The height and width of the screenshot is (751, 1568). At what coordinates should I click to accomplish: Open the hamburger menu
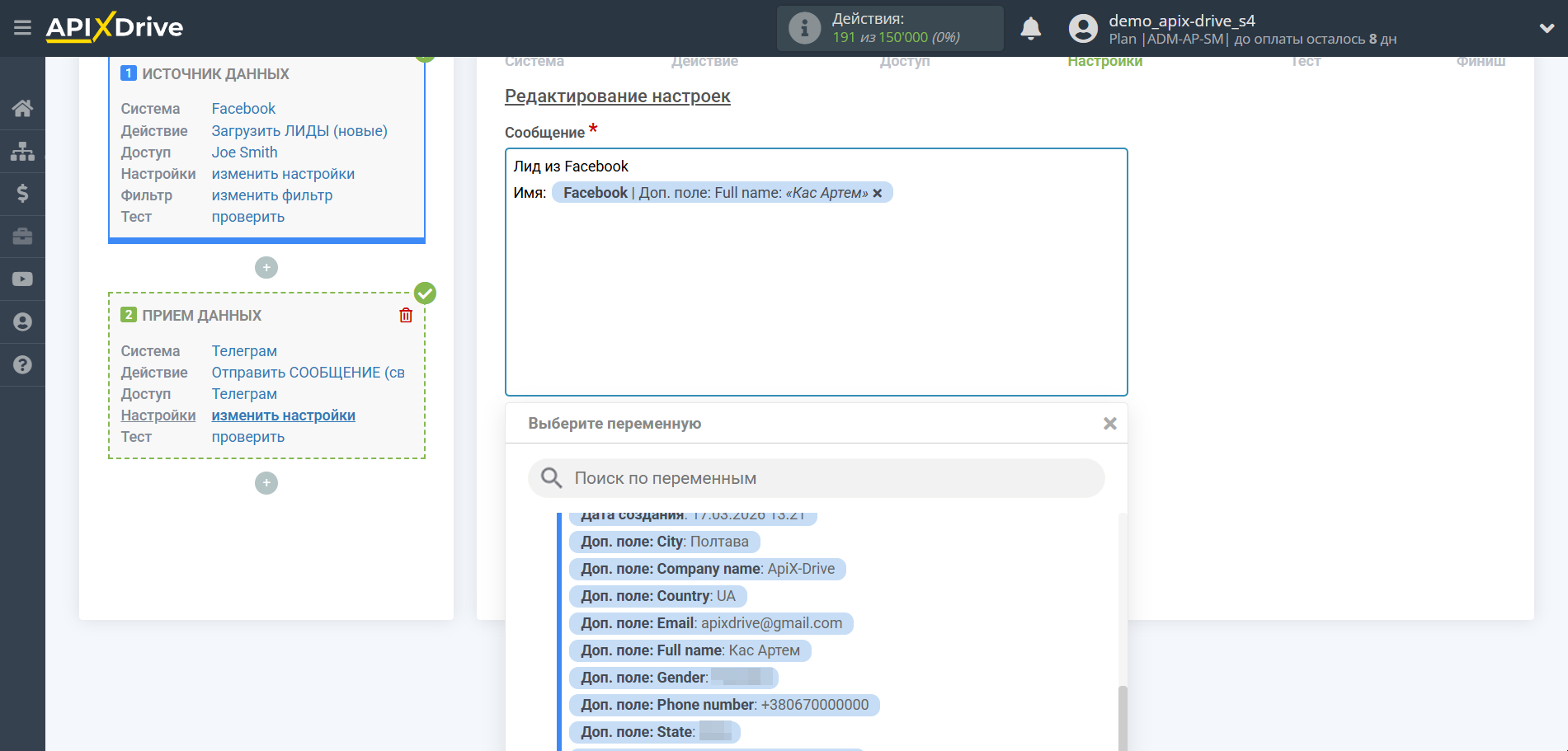(22, 28)
